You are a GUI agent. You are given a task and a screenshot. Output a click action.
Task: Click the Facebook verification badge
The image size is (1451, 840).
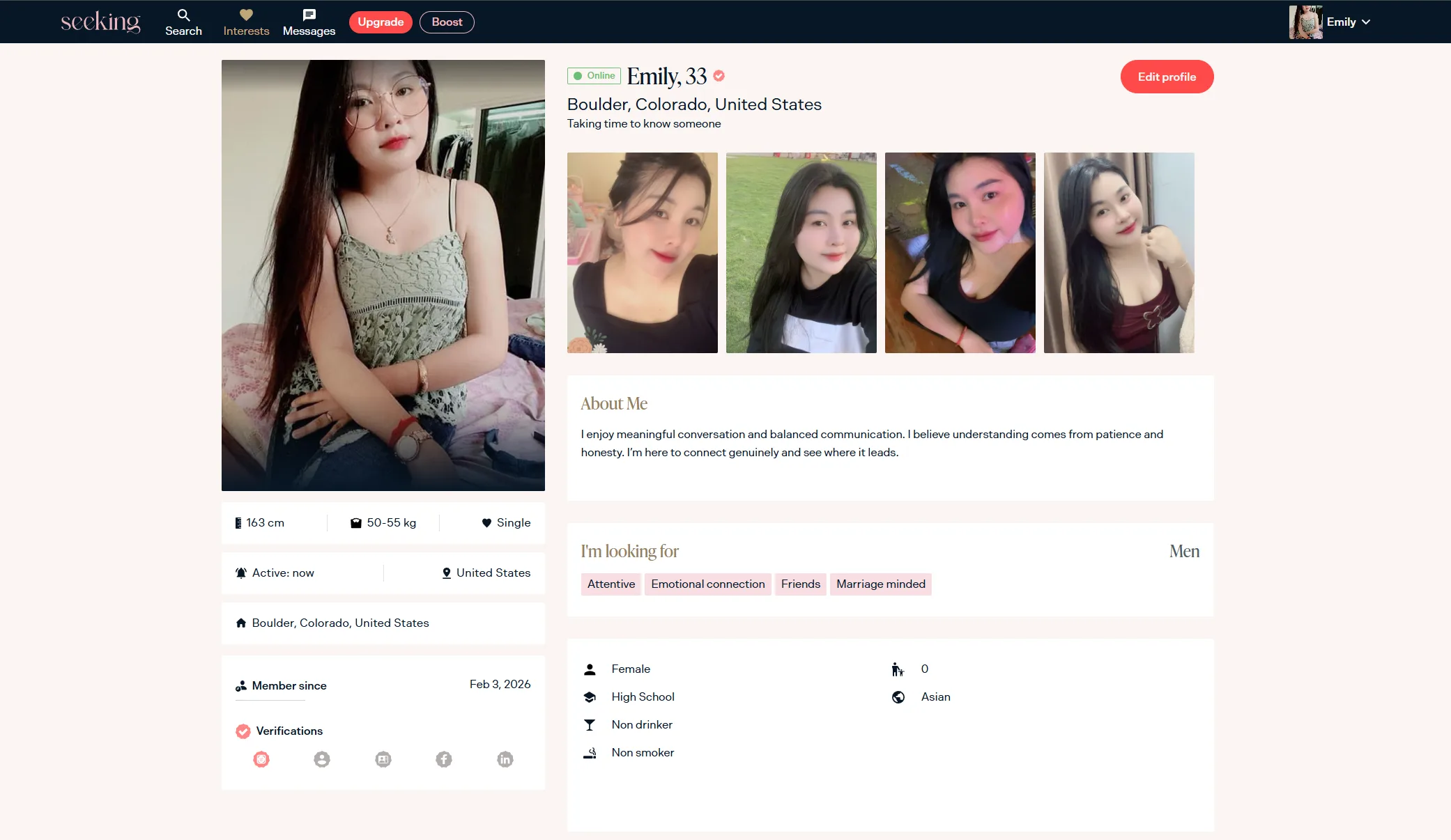point(444,759)
